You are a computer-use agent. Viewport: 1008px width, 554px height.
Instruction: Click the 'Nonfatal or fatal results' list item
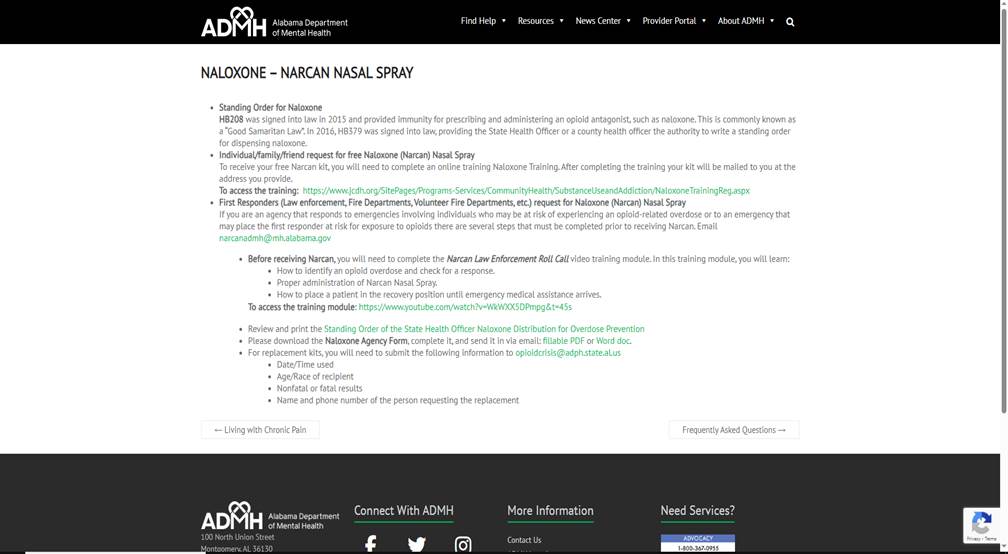(x=320, y=388)
